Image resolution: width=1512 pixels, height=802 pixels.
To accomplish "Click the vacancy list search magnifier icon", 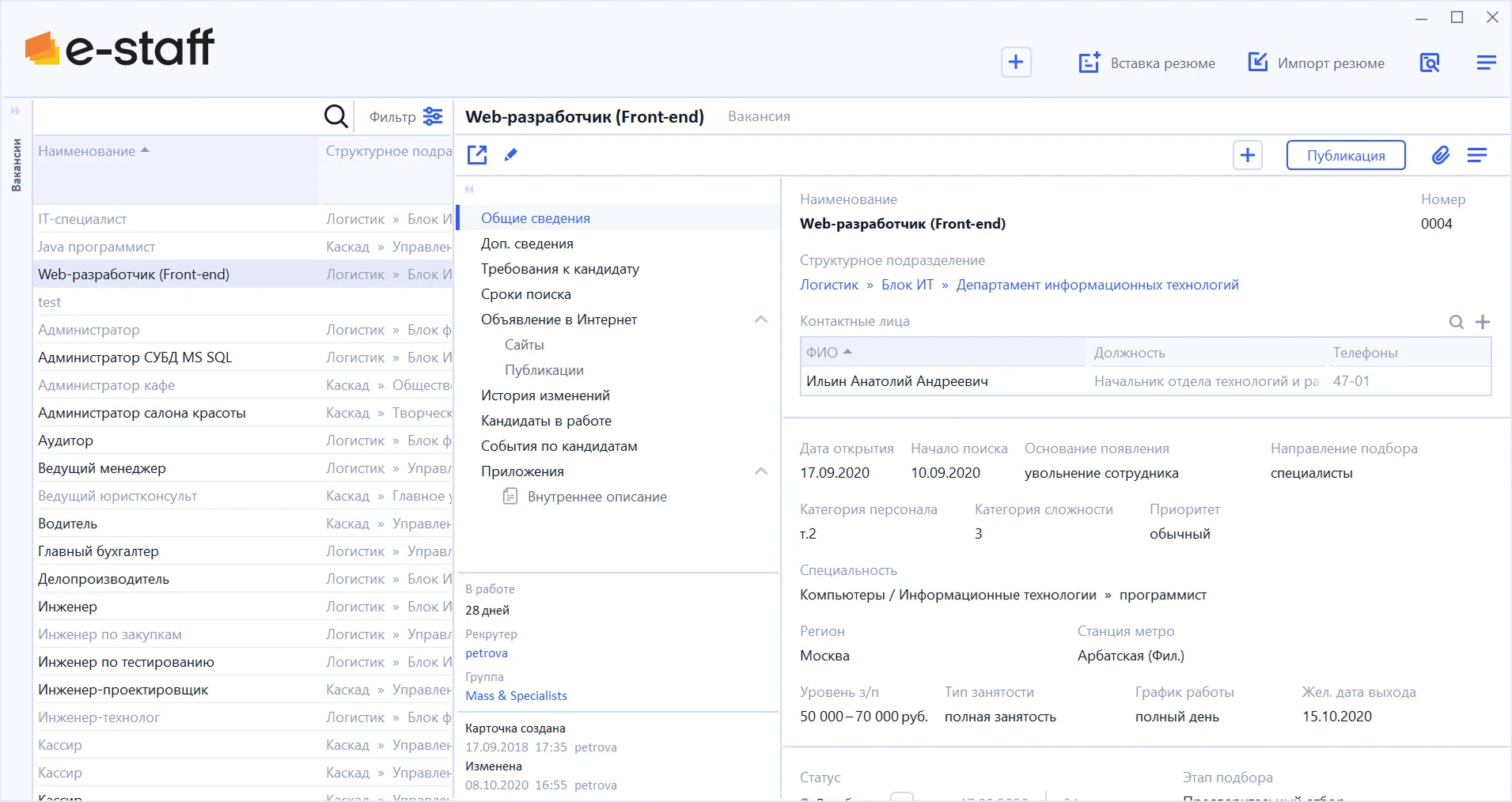I will 335,116.
